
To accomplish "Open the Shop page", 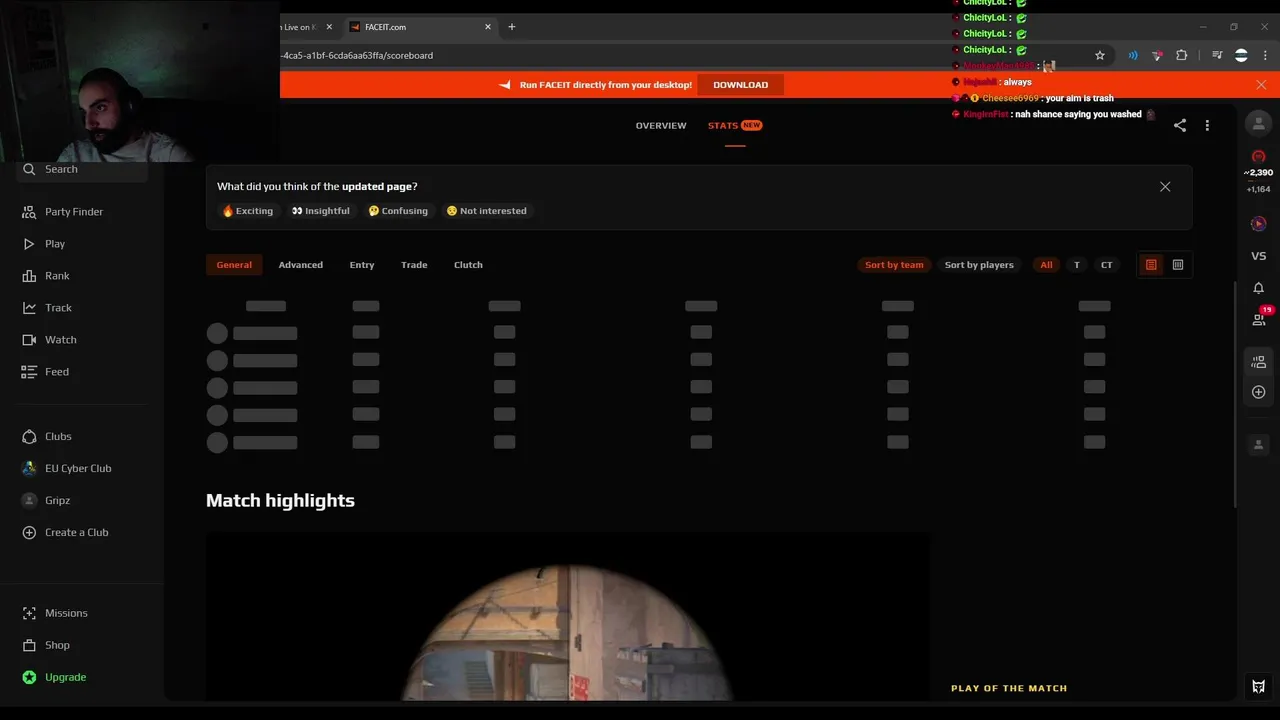I will tap(57, 645).
